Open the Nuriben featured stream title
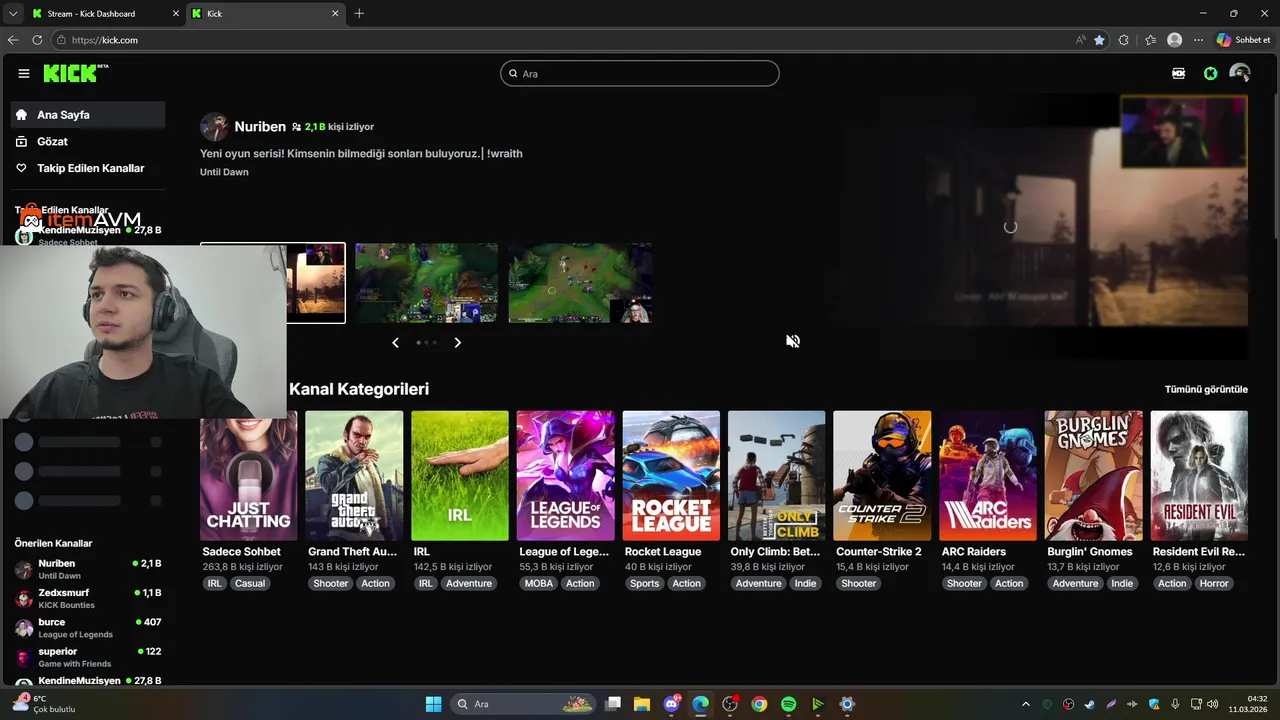The height and width of the screenshot is (720, 1280). pos(361,153)
